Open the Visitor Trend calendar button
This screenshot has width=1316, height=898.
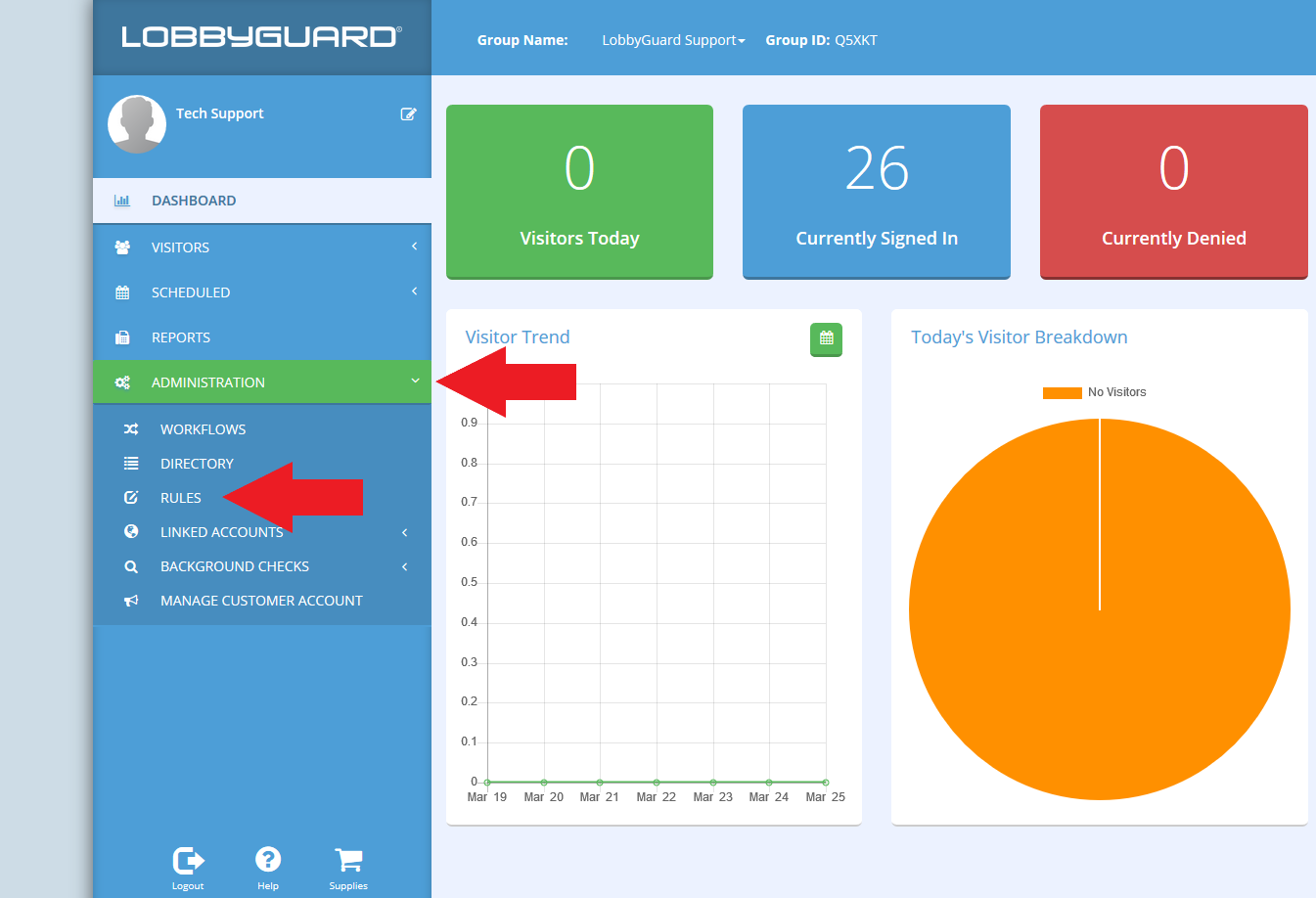pyautogui.click(x=826, y=338)
